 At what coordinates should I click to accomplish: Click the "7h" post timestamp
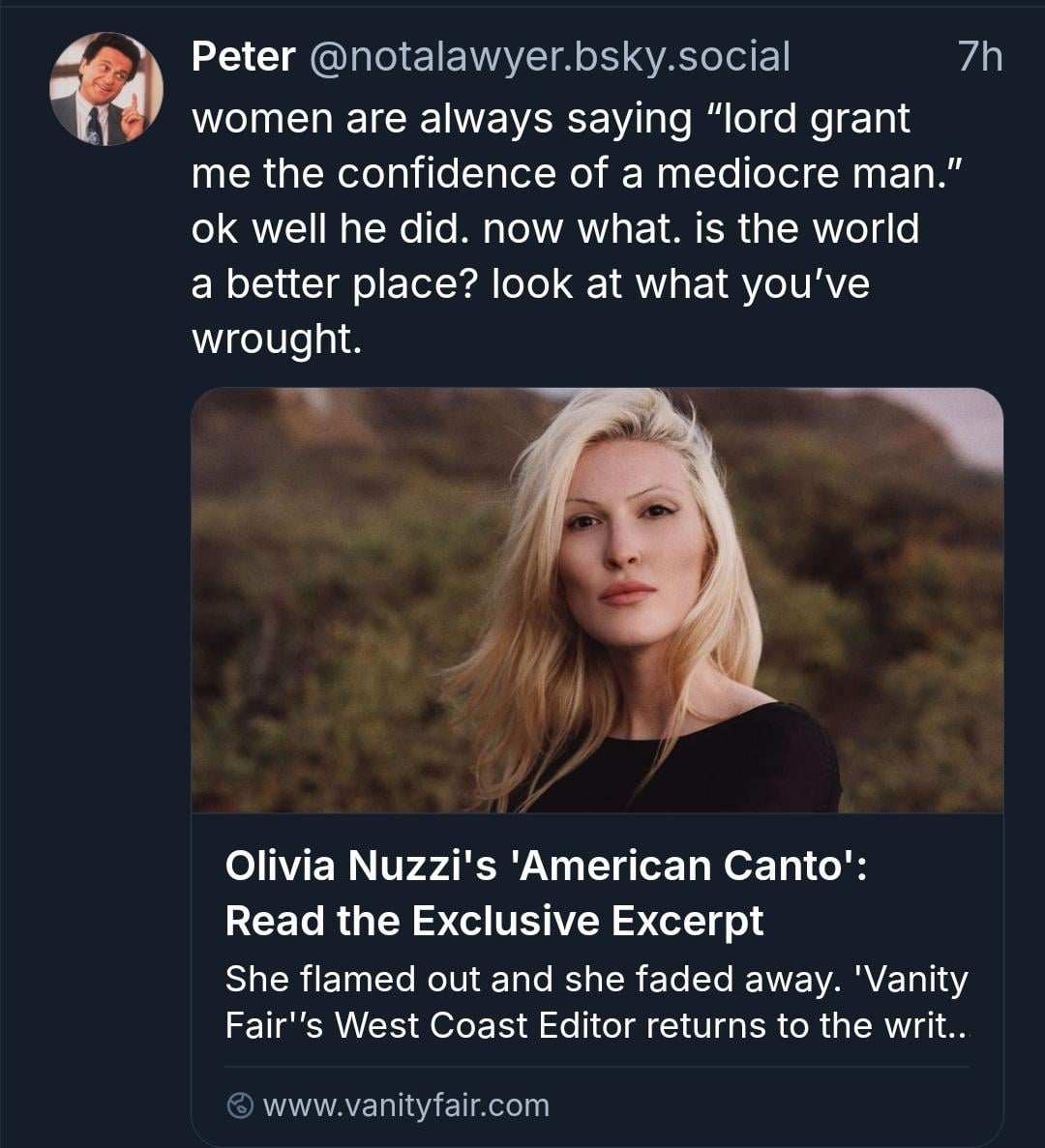pos(979,57)
